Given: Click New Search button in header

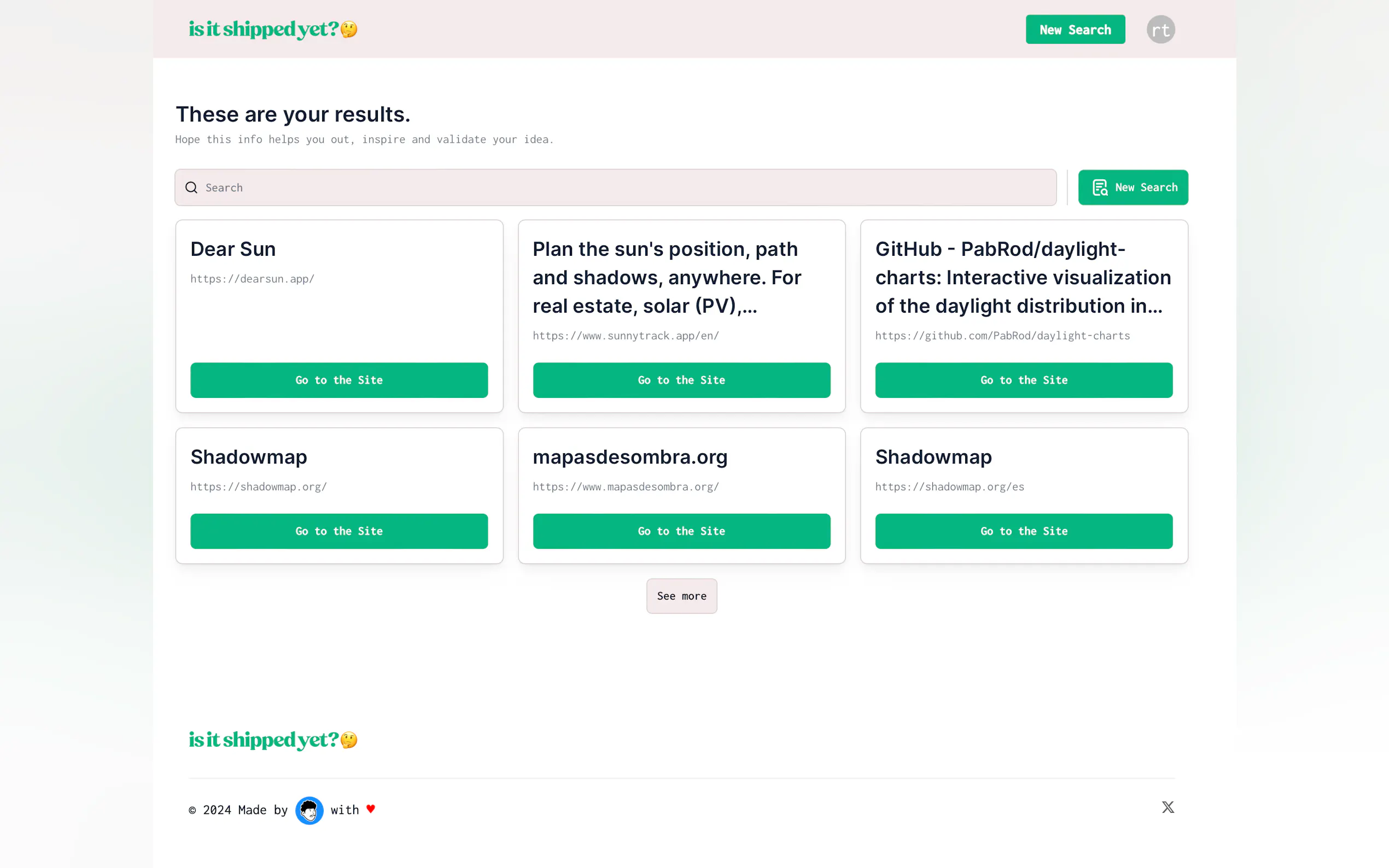Looking at the screenshot, I should click(1075, 30).
